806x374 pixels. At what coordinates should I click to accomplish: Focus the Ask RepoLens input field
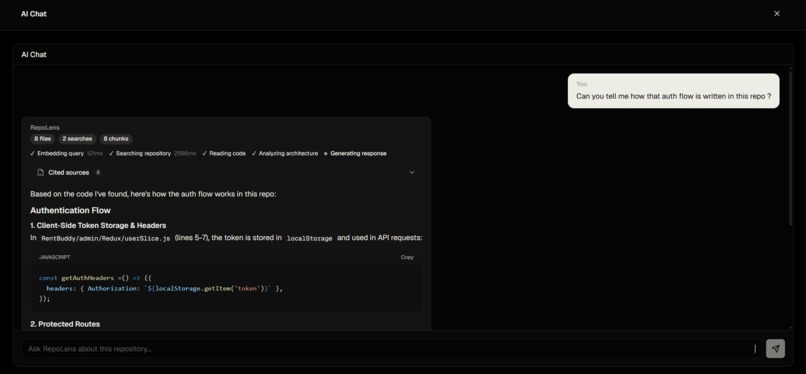tap(391, 349)
